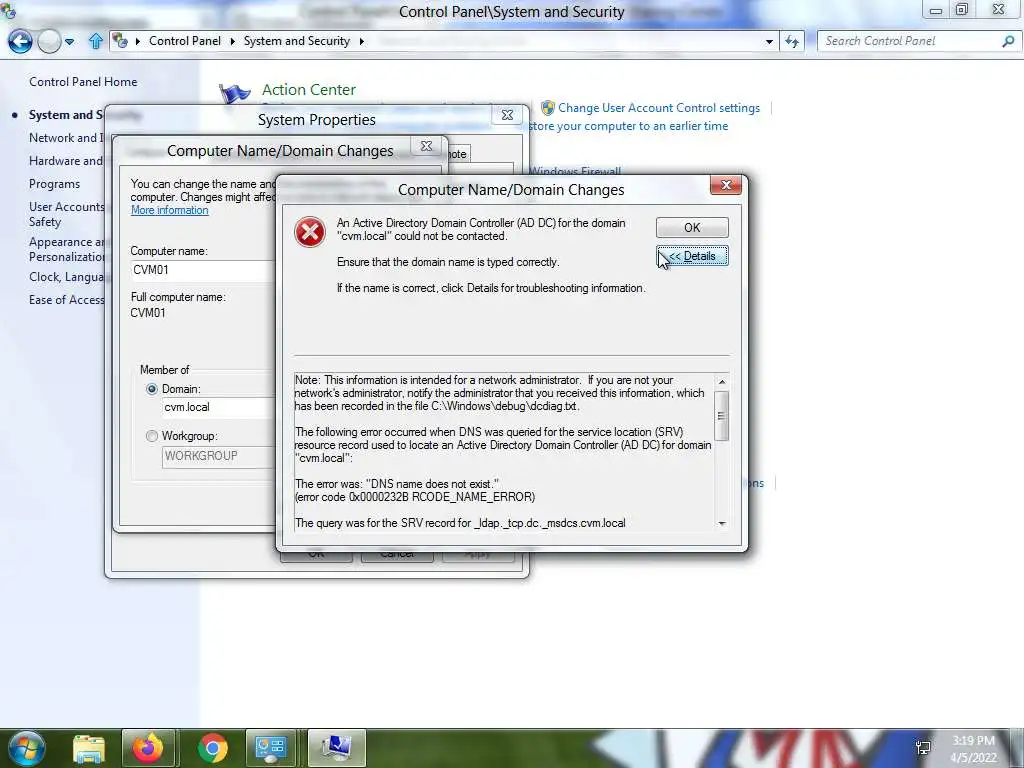1024x768 pixels.
Task: Select Control Panel in the breadcrumb
Action: point(185,40)
